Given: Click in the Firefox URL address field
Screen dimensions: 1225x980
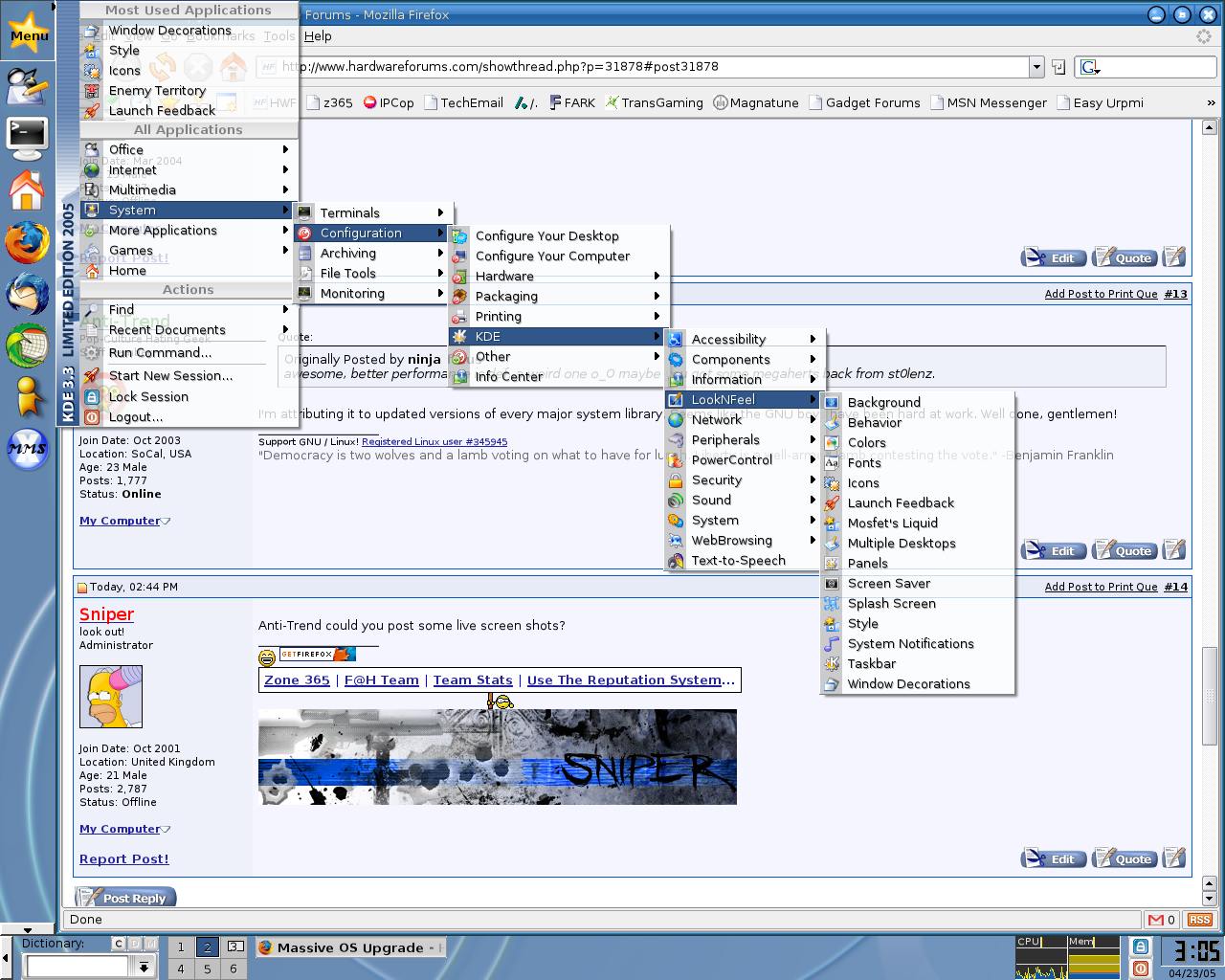Looking at the screenshot, I should click(x=651, y=66).
